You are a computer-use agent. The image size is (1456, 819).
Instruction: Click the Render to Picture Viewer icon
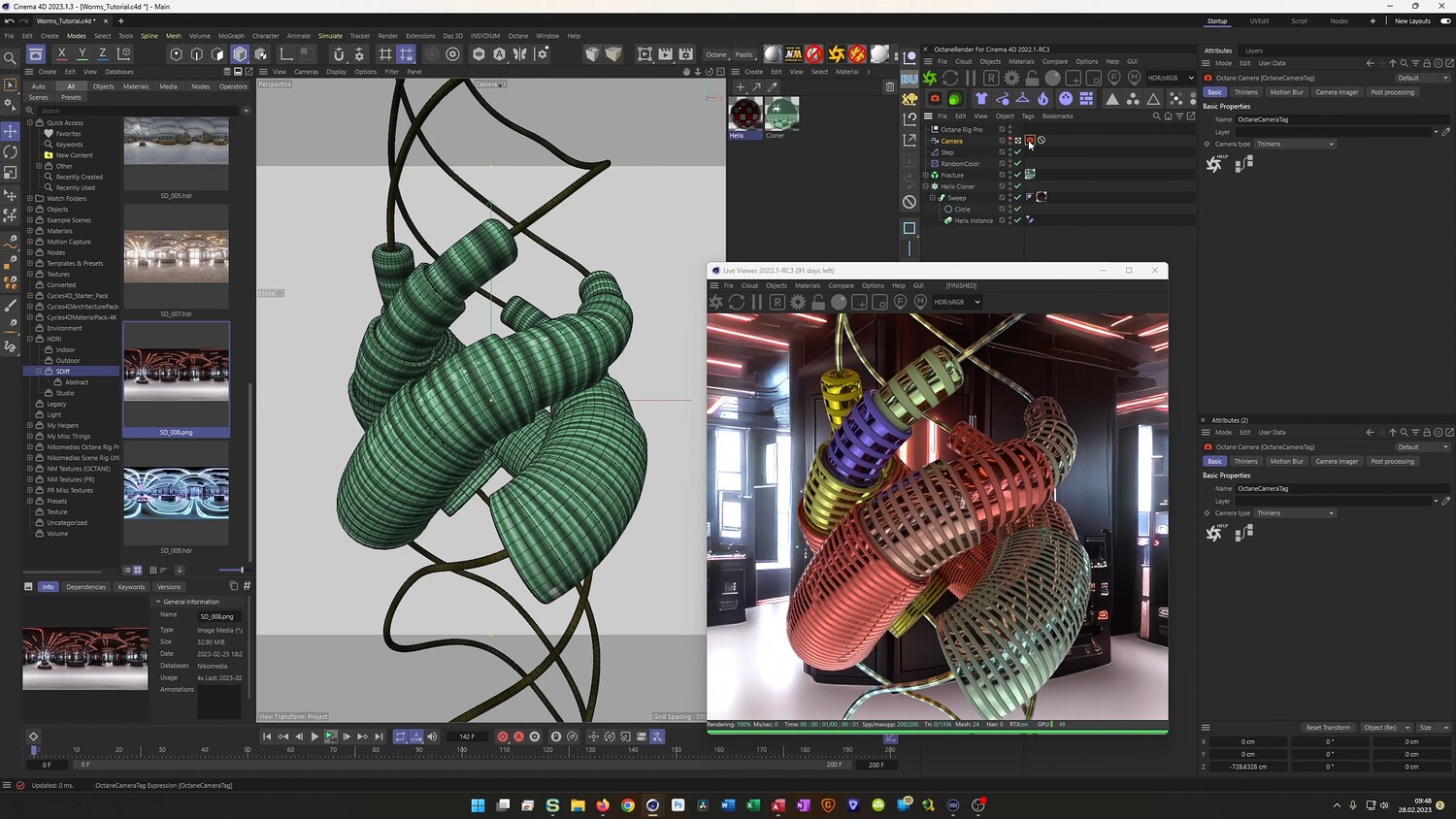pyautogui.click(x=665, y=54)
